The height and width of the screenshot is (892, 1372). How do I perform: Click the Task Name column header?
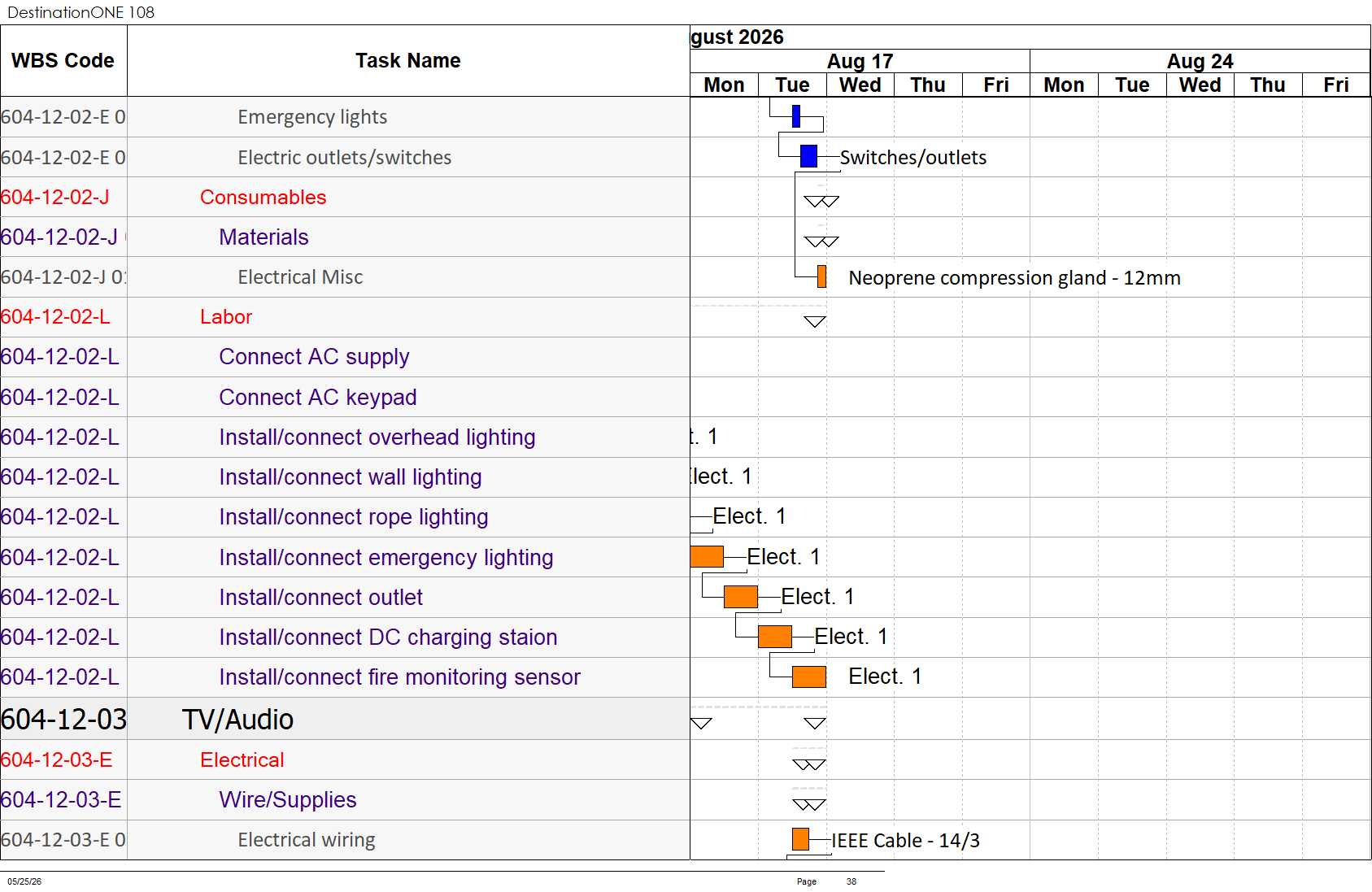[408, 61]
